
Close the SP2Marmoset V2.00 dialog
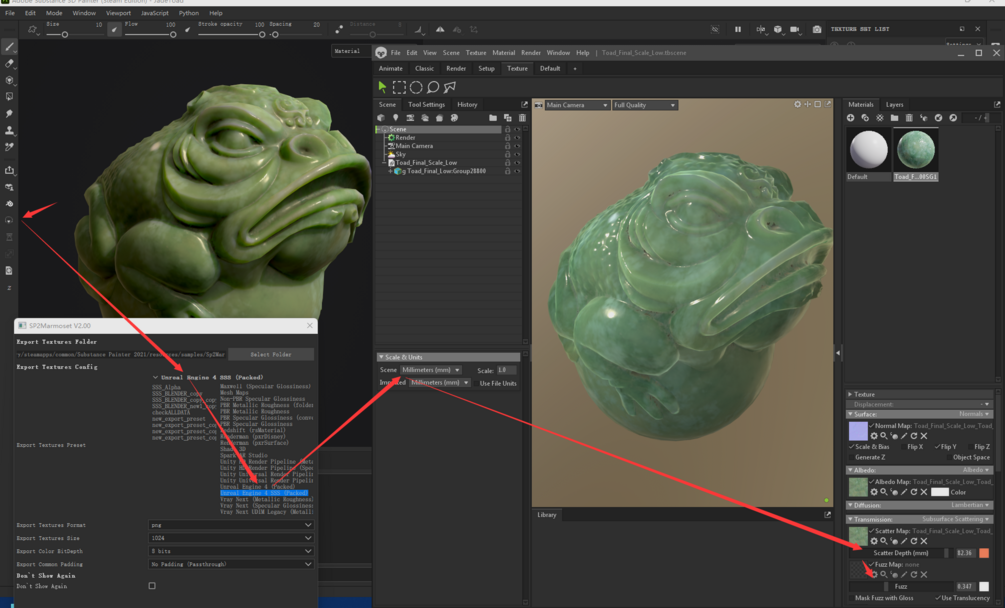coord(310,325)
